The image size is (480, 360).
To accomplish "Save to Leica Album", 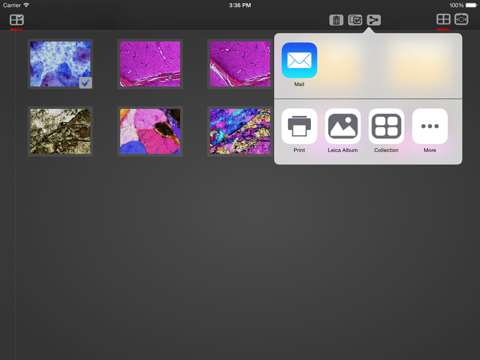I will tap(343, 126).
